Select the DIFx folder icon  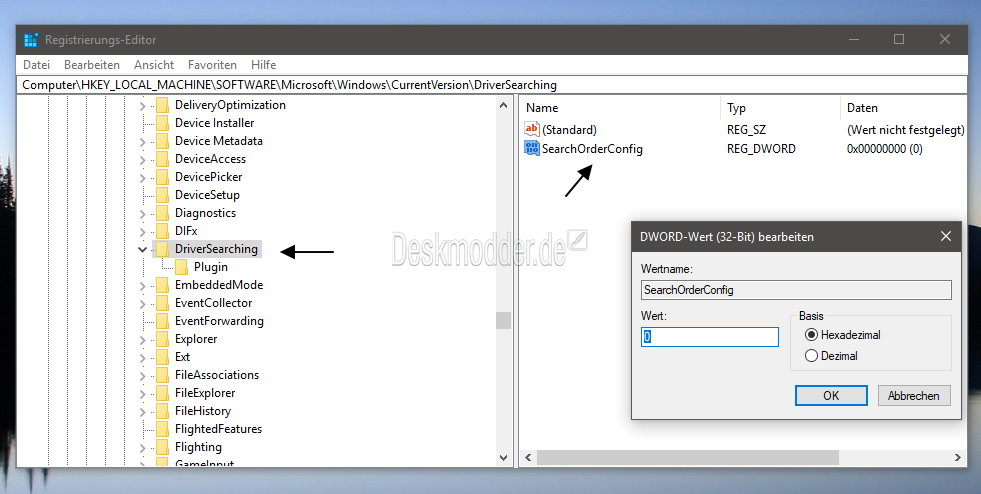tap(162, 231)
